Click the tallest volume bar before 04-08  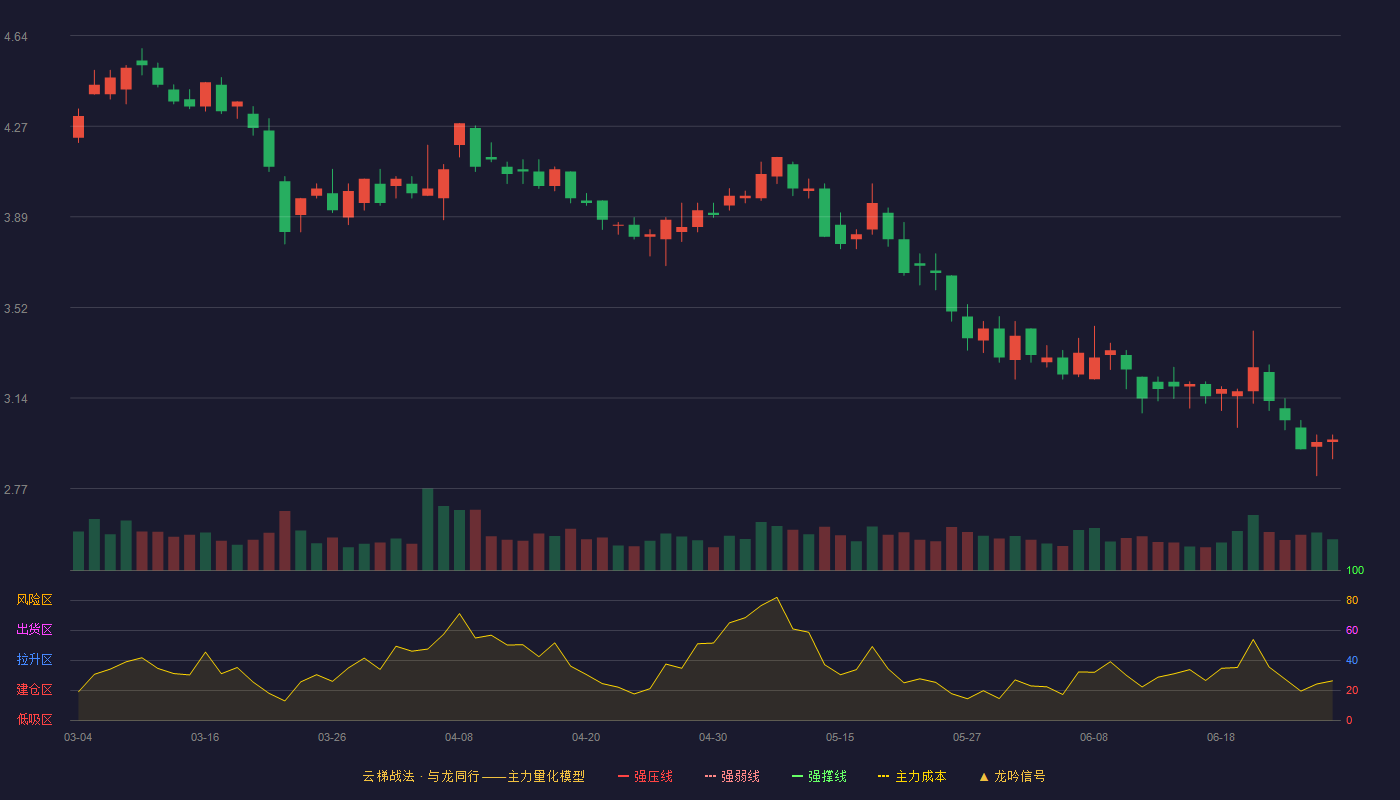point(428,529)
